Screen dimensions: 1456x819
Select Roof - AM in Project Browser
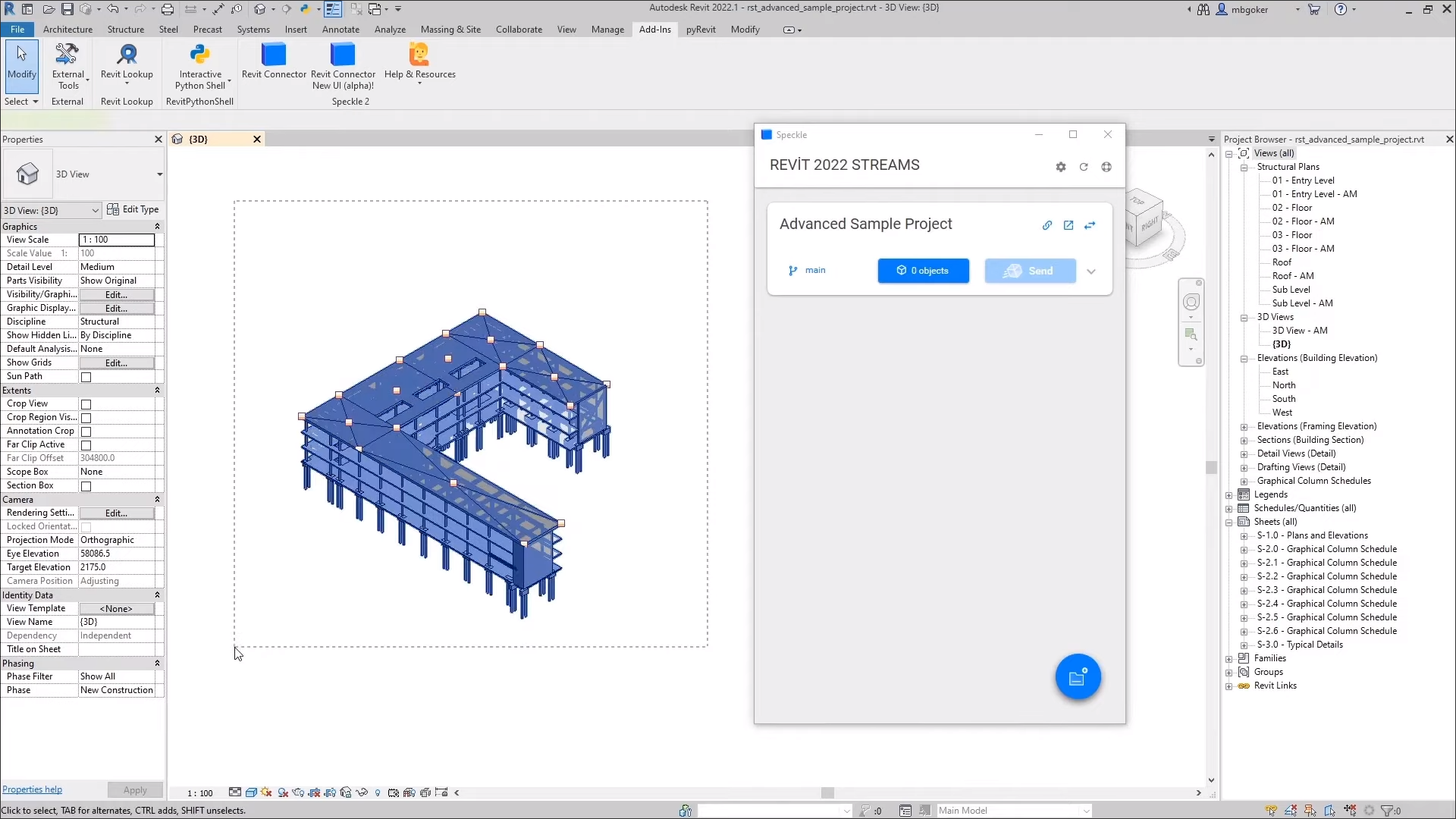click(x=1293, y=276)
